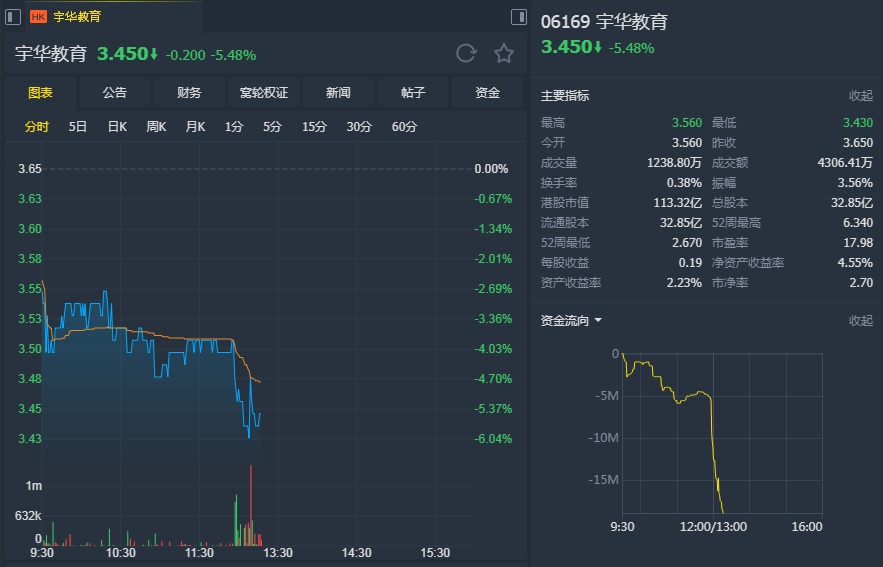The image size is (883, 567).
Task: Toggle the left sidebar panel icon
Action: point(12,16)
